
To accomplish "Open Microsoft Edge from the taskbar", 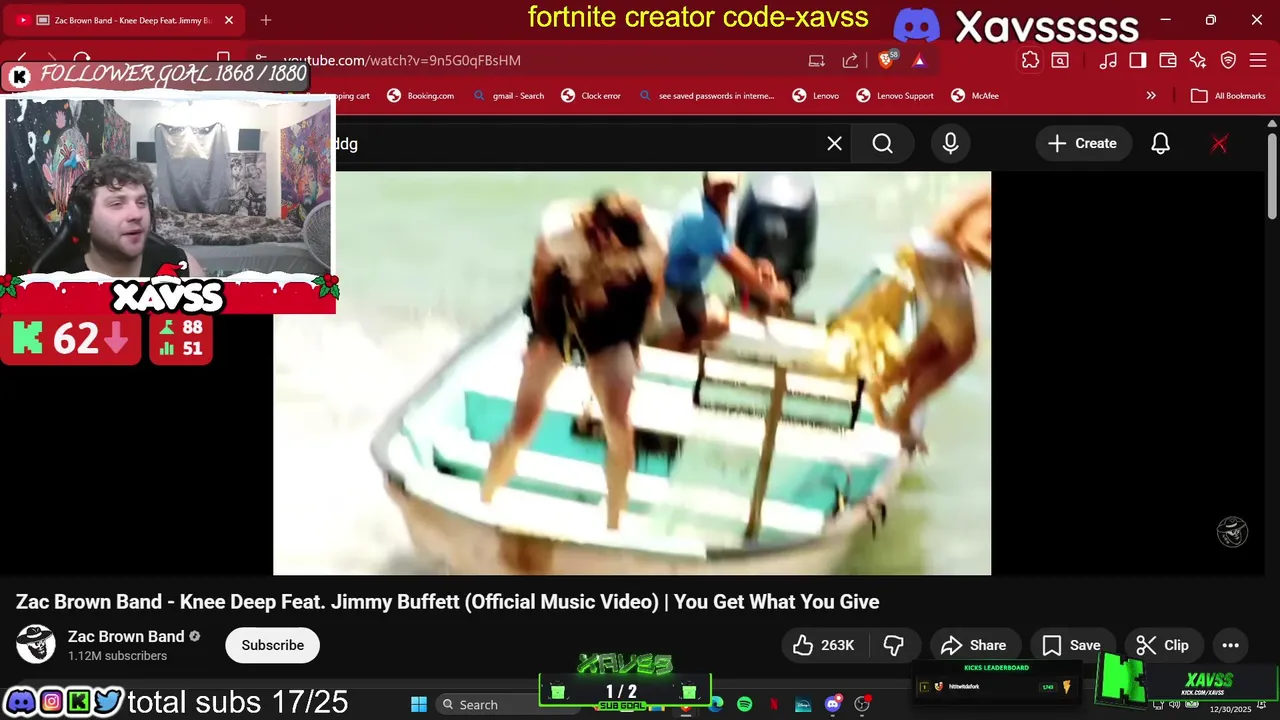I will pos(715,704).
